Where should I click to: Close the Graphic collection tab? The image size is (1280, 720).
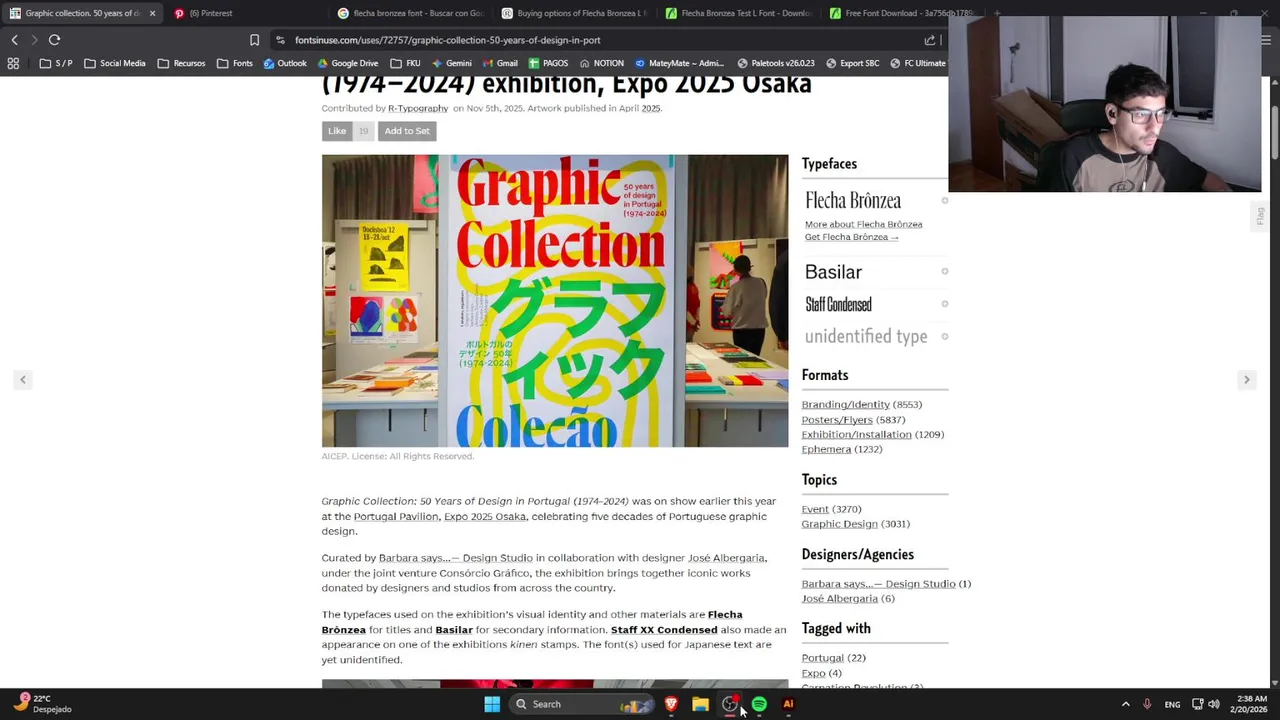coord(152,13)
